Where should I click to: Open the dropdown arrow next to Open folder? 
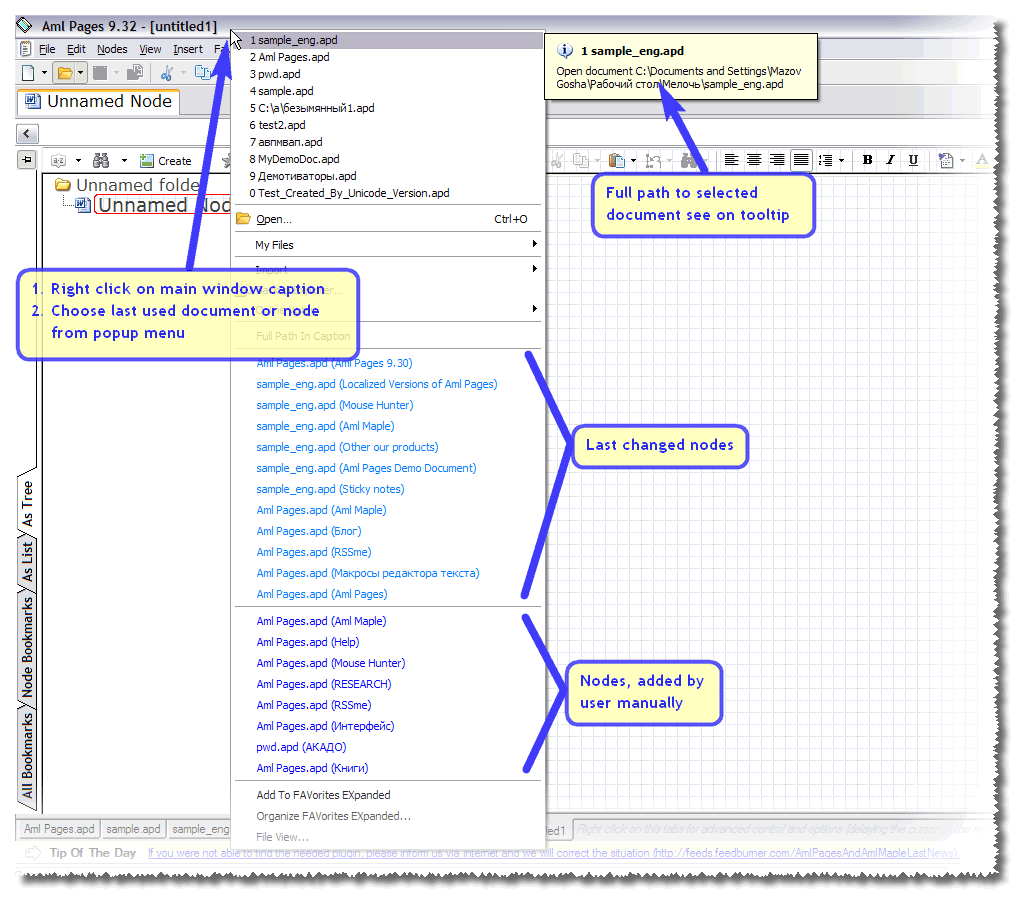pyautogui.click(x=80, y=73)
